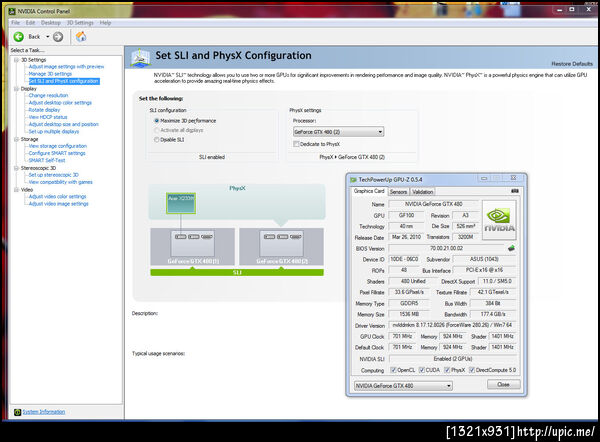Screen dimensions: 600x442
Task: Toggle the CUDA checkbox in GPU-Z
Action: [422, 370]
